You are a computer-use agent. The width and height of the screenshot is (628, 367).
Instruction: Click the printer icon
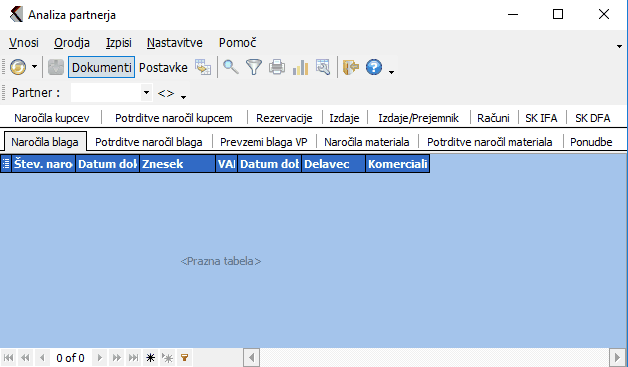coord(277,67)
